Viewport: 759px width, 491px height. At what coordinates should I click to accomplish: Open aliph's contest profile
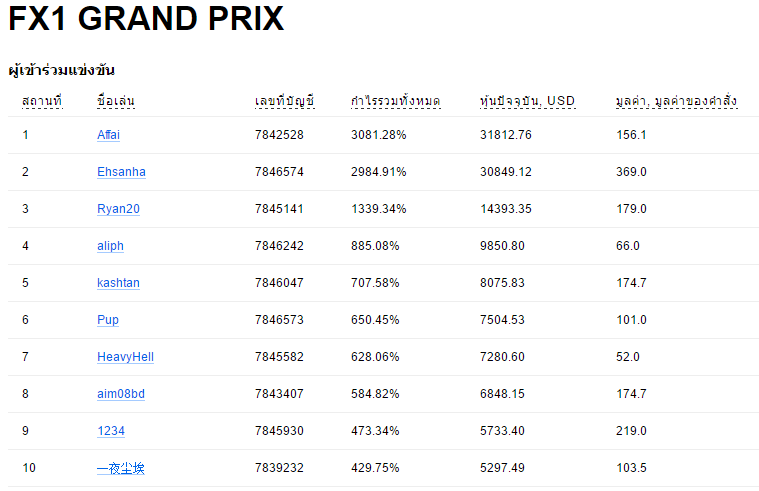[x=110, y=246]
